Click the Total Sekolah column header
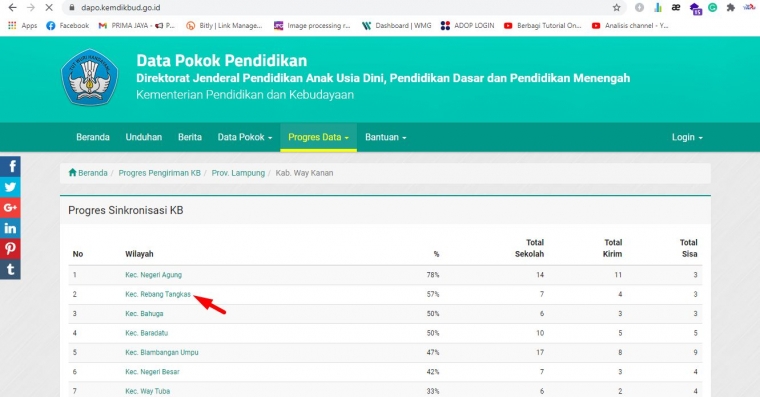 529,248
